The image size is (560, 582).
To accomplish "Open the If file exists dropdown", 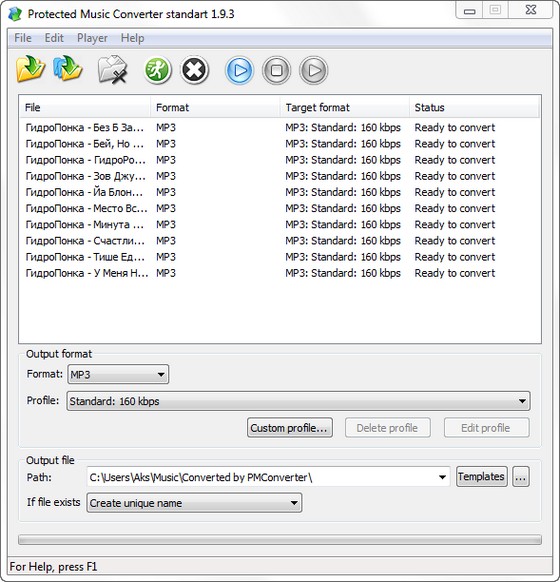I will point(194,503).
